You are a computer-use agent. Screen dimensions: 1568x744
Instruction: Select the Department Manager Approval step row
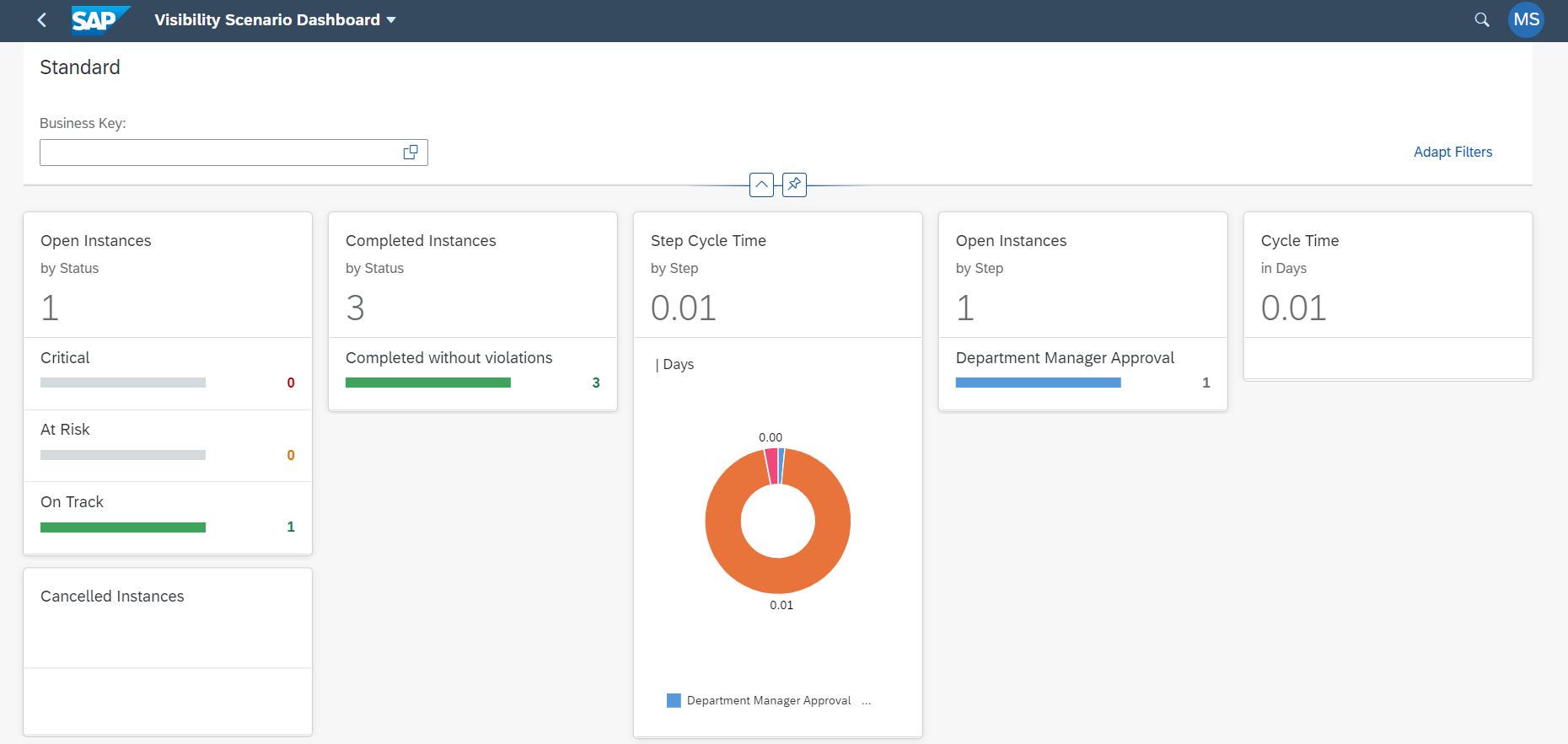pyautogui.click(x=1083, y=373)
